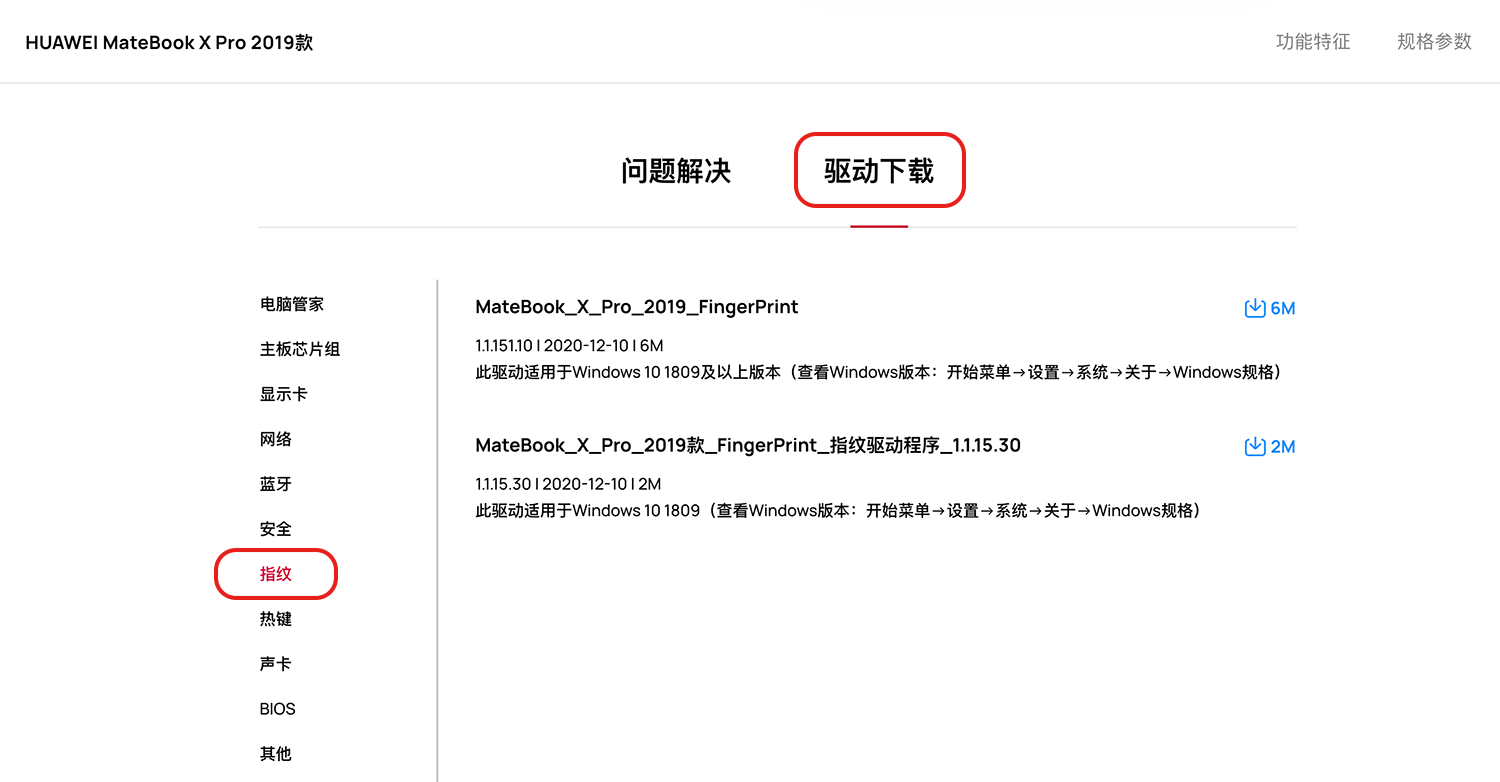1500x782 pixels.
Task: Open the 热键 driver category
Action: [x=276, y=619]
